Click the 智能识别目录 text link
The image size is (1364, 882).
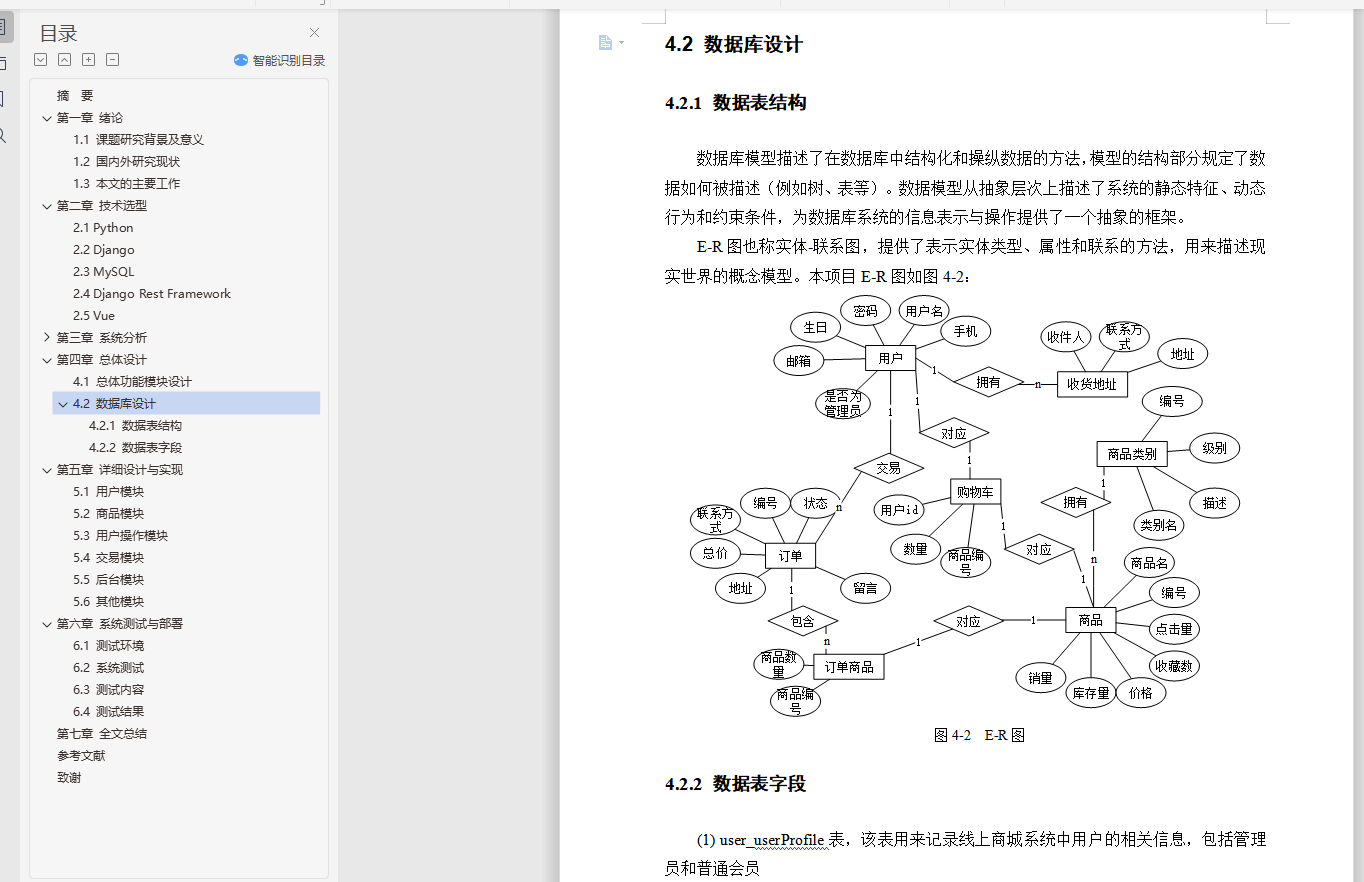[x=289, y=60]
